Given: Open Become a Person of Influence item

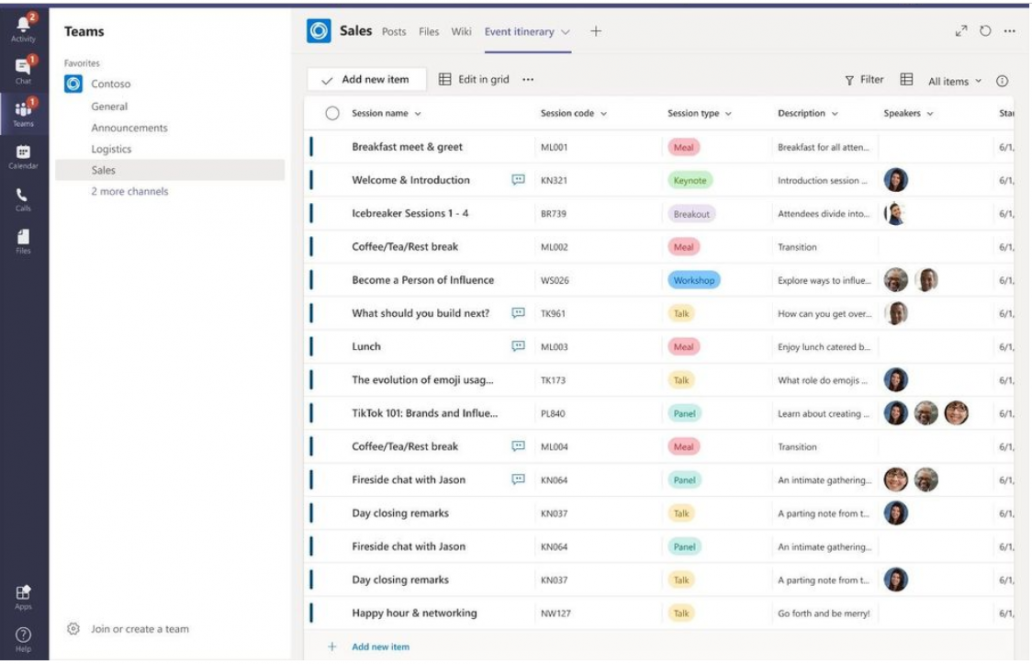Looking at the screenshot, I should tap(423, 280).
